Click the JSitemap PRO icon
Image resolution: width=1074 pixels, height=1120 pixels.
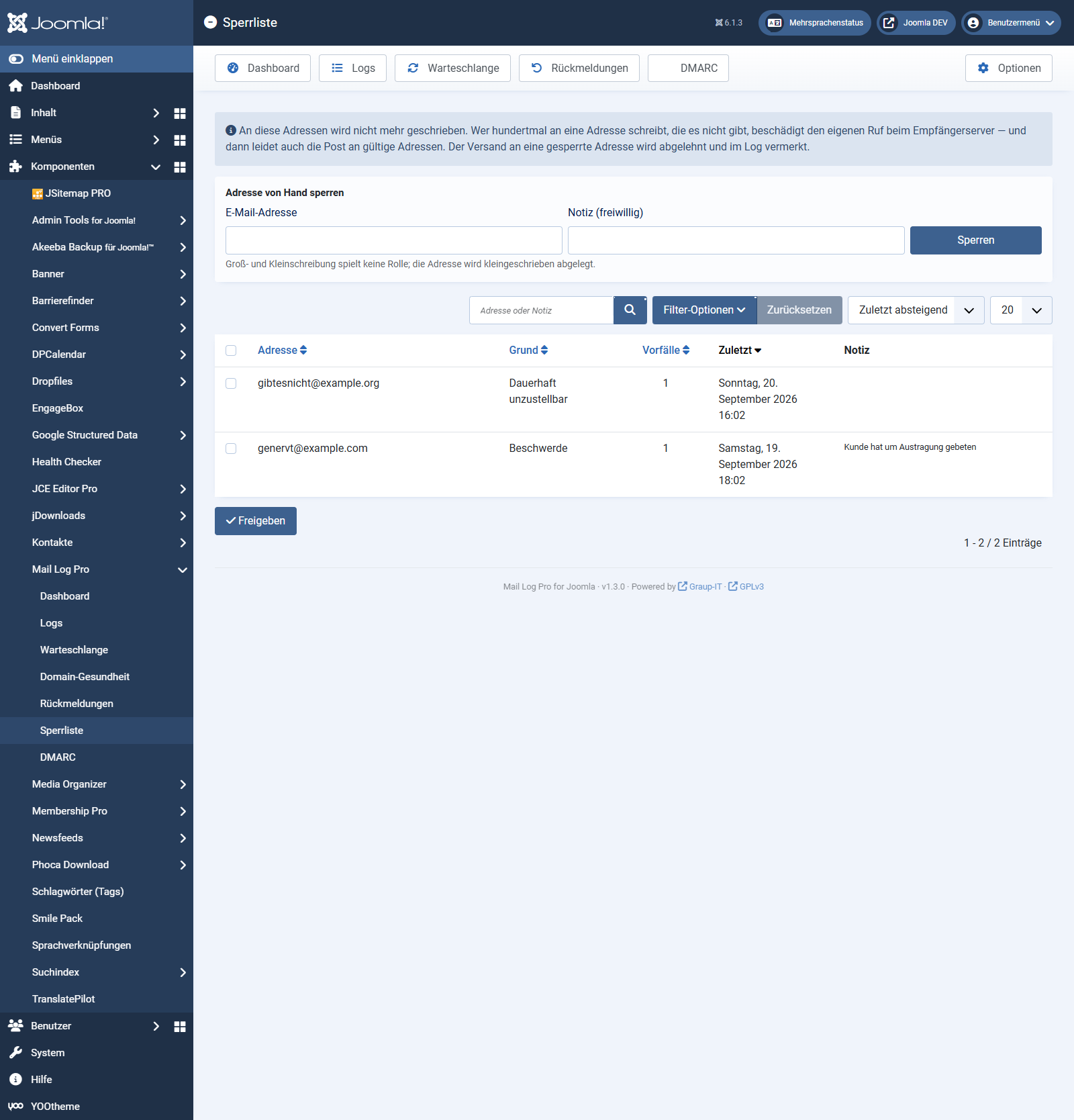tap(38, 194)
